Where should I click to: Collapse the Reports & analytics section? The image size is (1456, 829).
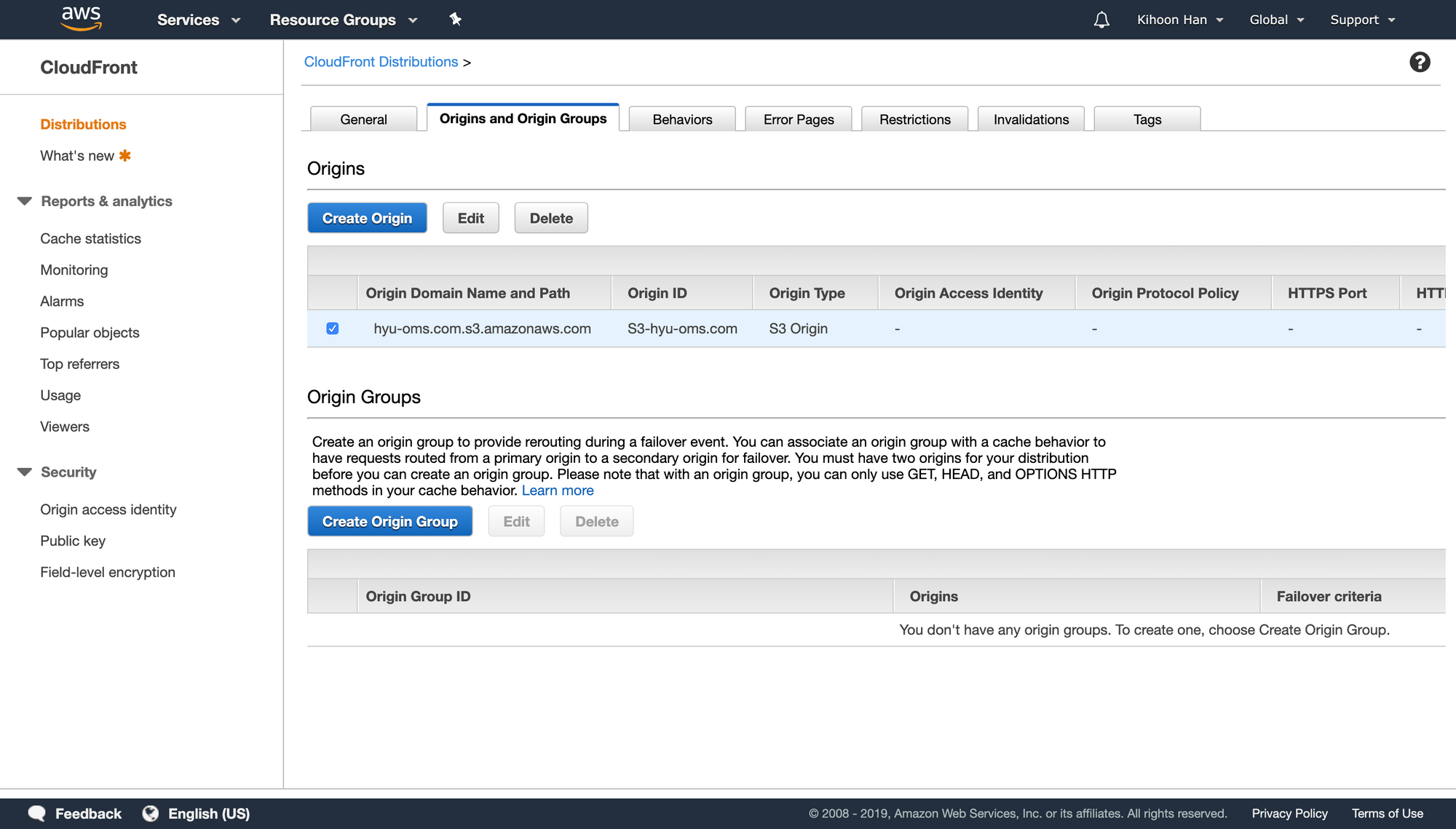click(25, 201)
